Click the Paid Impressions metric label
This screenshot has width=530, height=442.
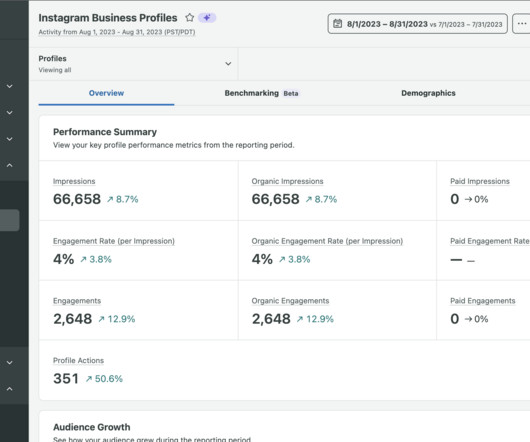(x=480, y=181)
